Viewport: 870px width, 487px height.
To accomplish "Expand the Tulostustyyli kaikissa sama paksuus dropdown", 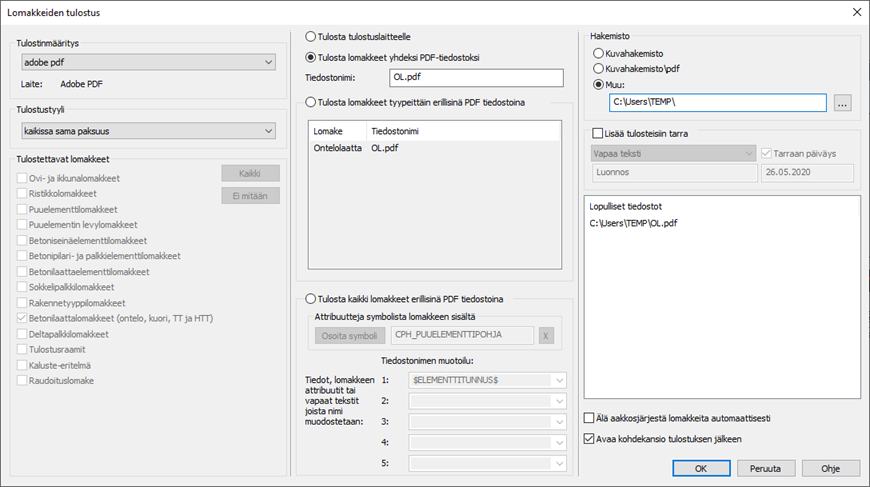I will coord(148,130).
